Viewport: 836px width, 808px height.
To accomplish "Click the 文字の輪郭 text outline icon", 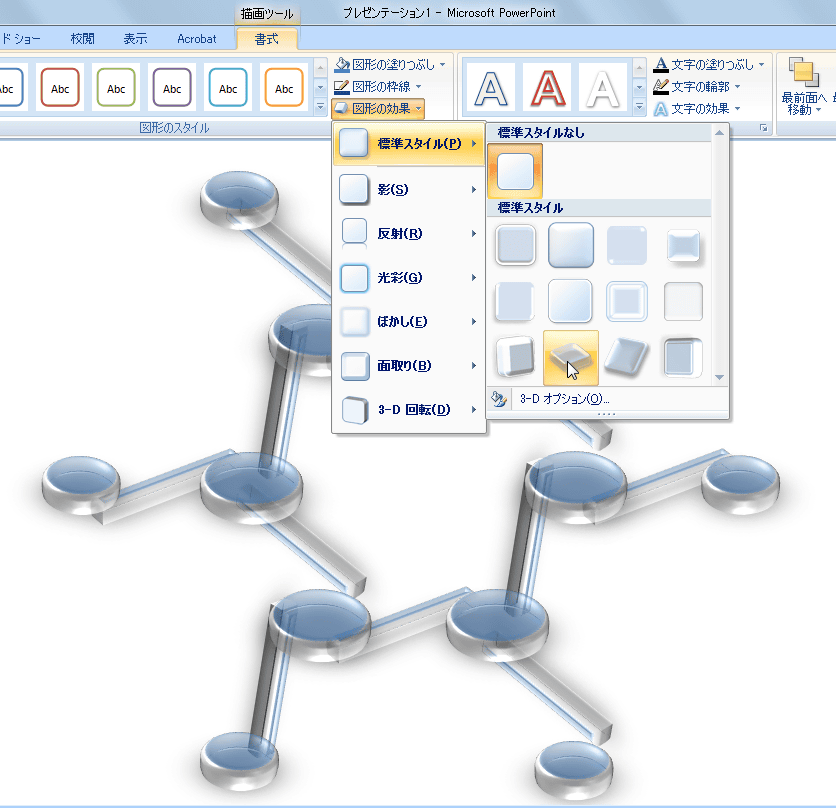I will 661,87.
